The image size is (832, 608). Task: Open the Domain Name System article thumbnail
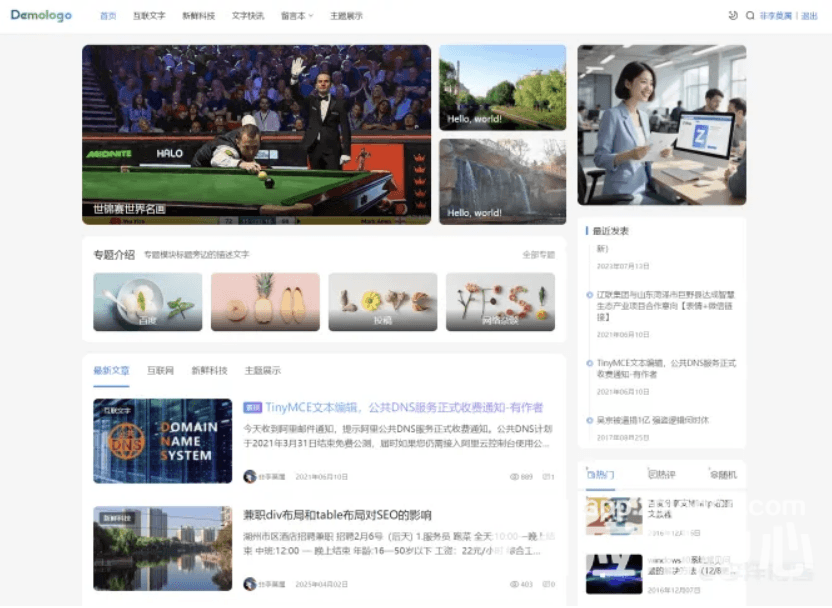[x=162, y=441]
